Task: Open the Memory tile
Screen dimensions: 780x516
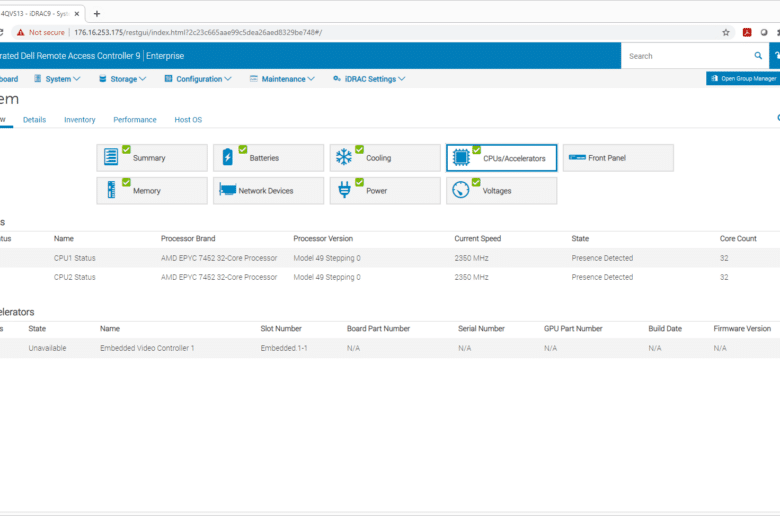Action: coord(152,191)
